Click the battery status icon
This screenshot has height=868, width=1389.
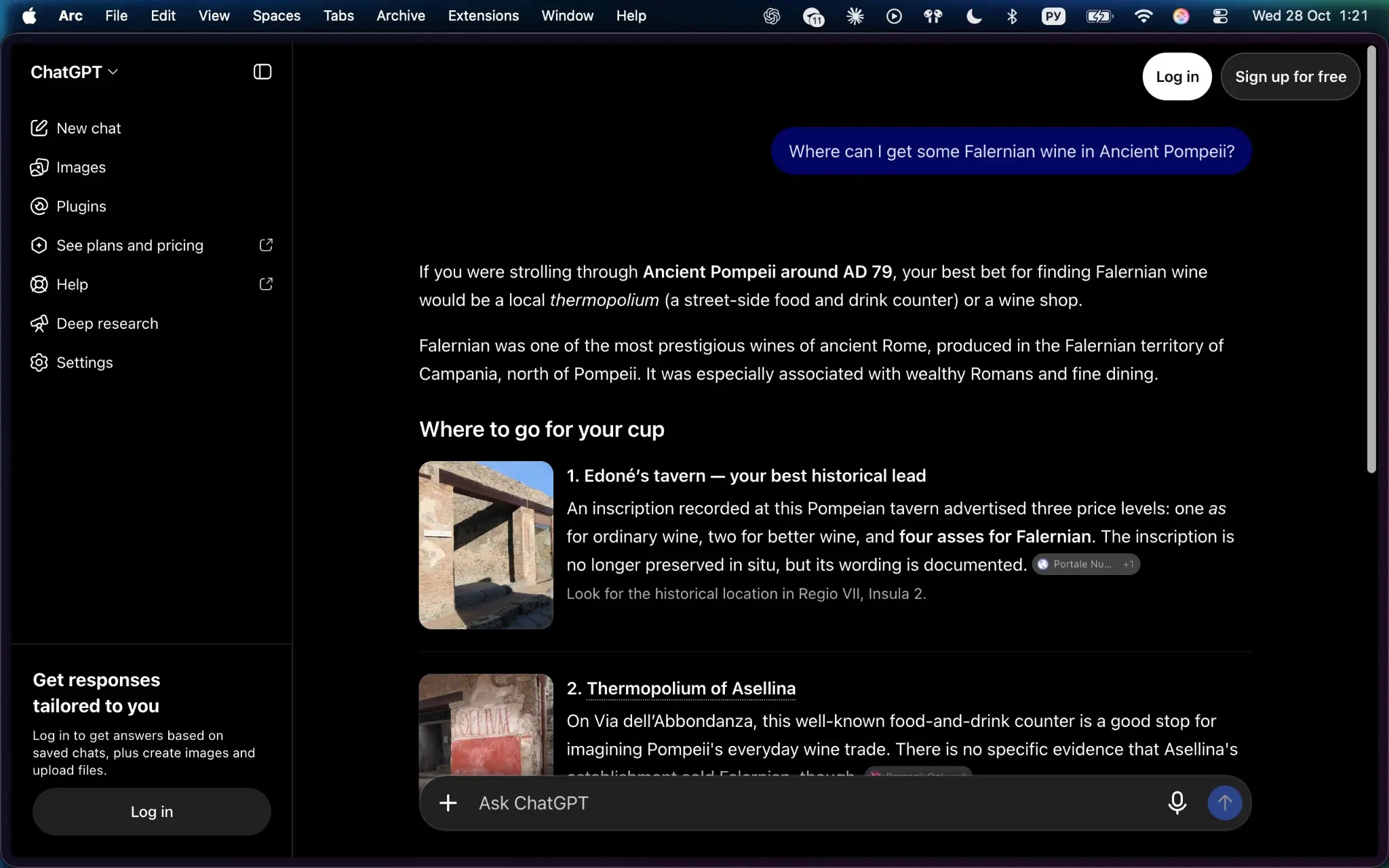pos(1099,16)
